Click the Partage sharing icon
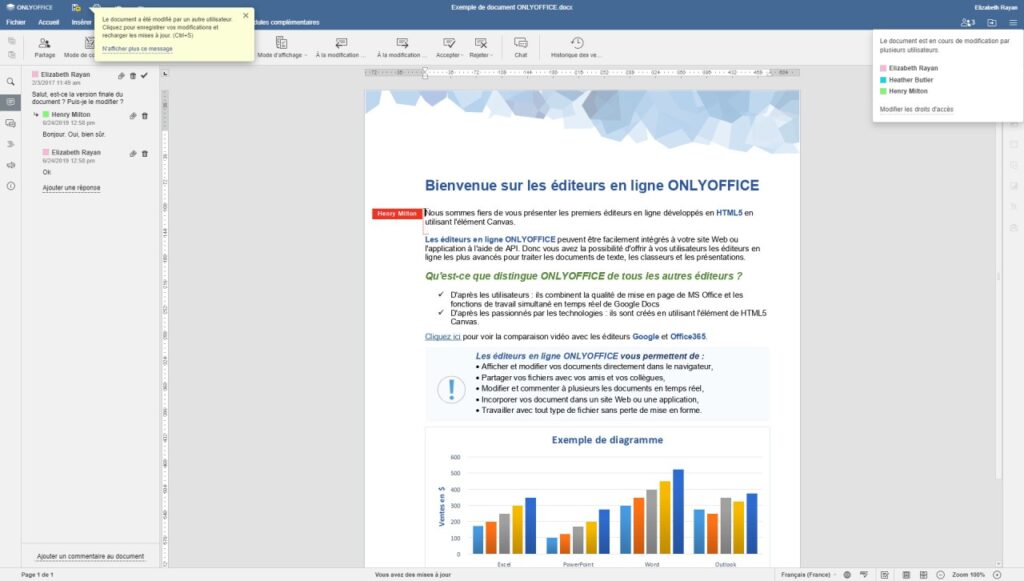Viewport: 1024px width, 581px height. click(44, 48)
